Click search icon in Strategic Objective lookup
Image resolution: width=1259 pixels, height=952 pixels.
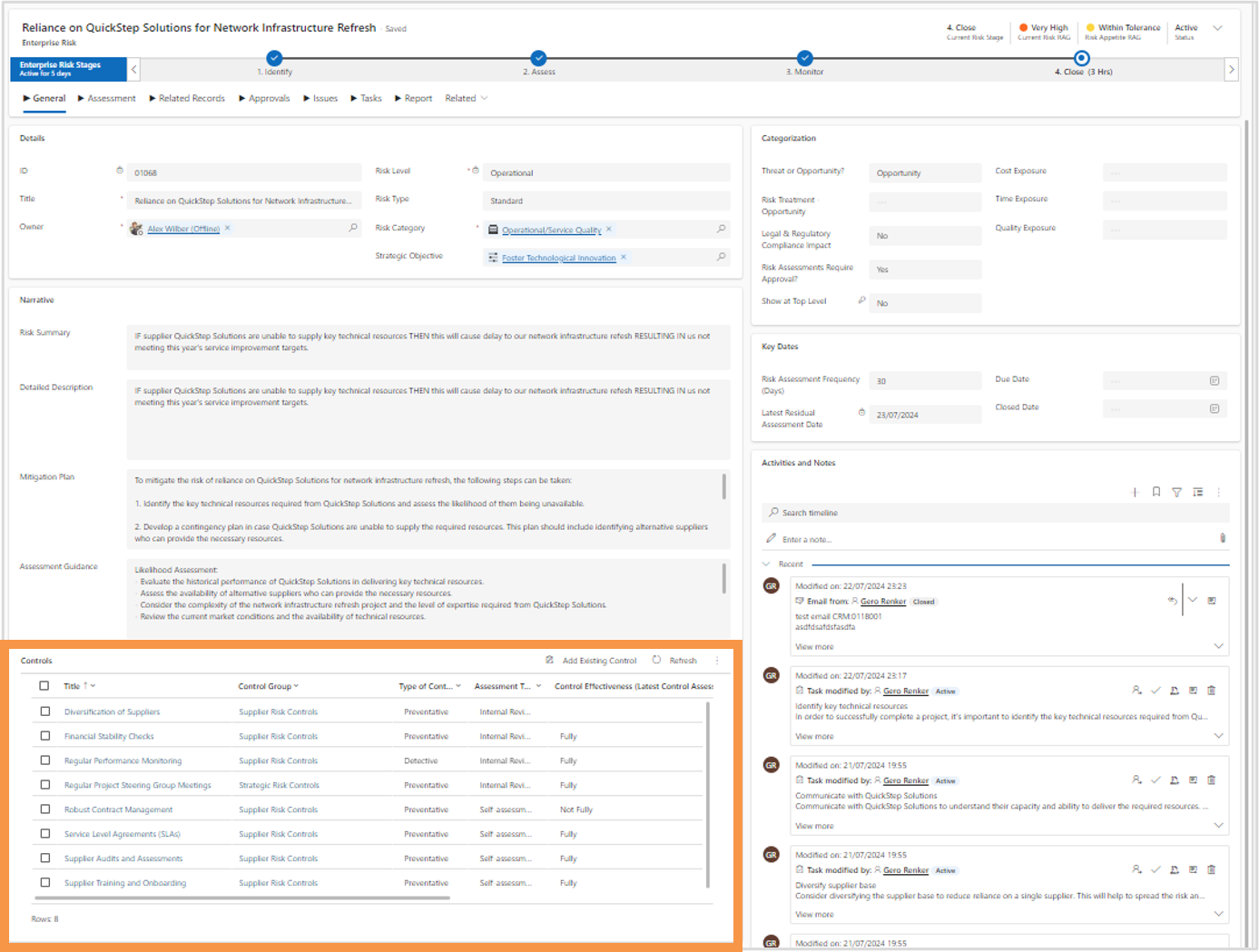[x=722, y=257]
